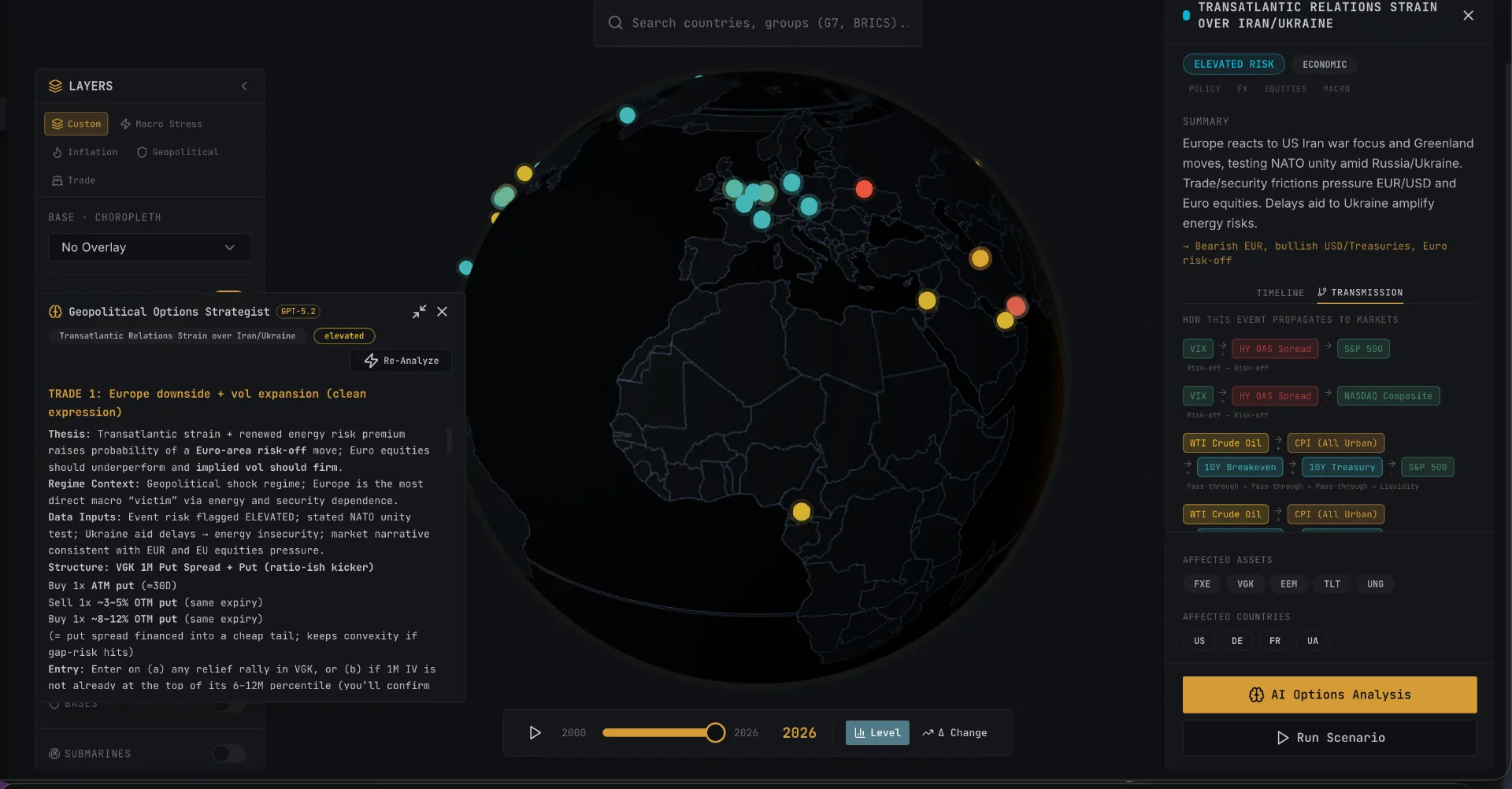Play the timeline animation
Screen dimensions: 1512x789
[x=535, y=733]
